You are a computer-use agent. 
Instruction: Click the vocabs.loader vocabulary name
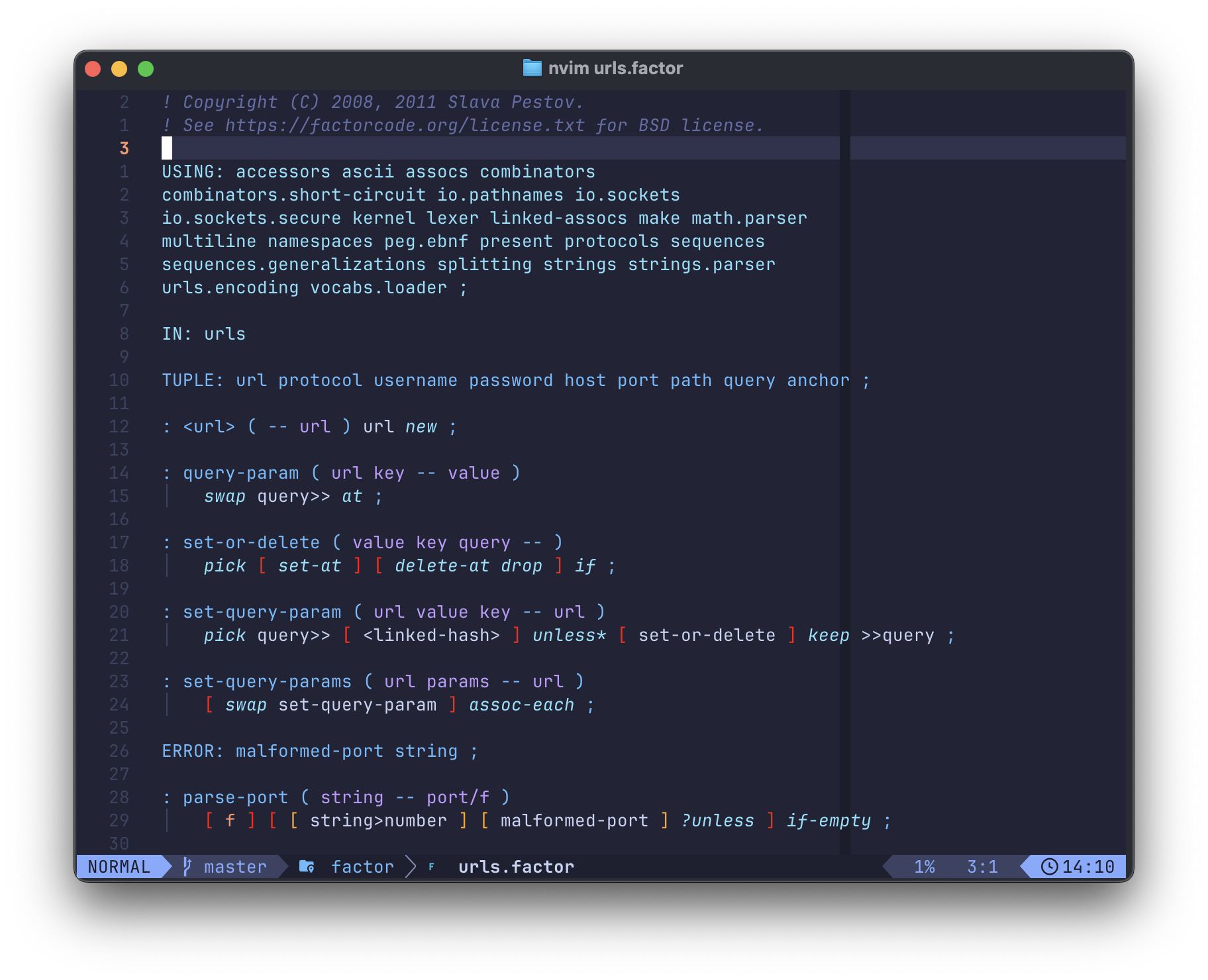tap(379, 287)
